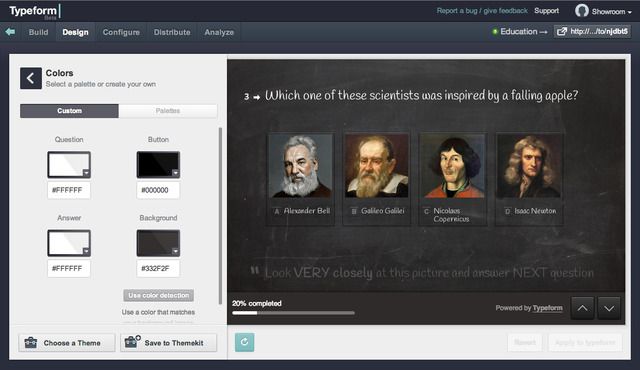The image size is (640, 370).
Task: Click Choose a Theme button
Action: (67, 343)
